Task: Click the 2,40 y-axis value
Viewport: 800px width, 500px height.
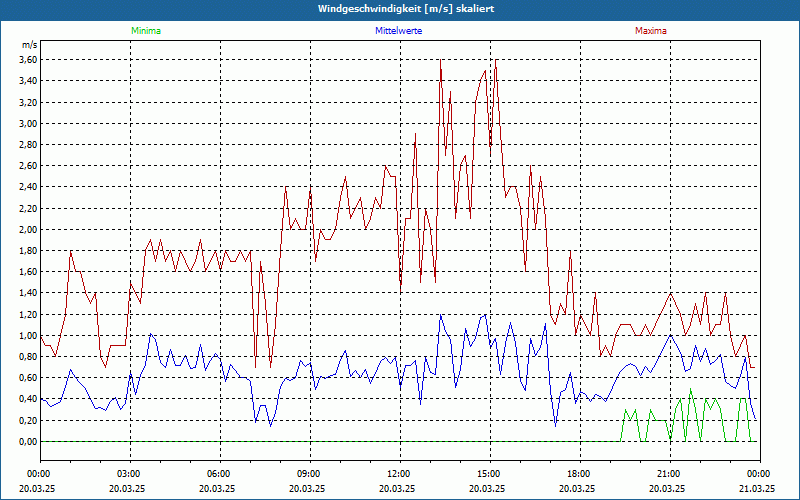Action: pos(28,187)
